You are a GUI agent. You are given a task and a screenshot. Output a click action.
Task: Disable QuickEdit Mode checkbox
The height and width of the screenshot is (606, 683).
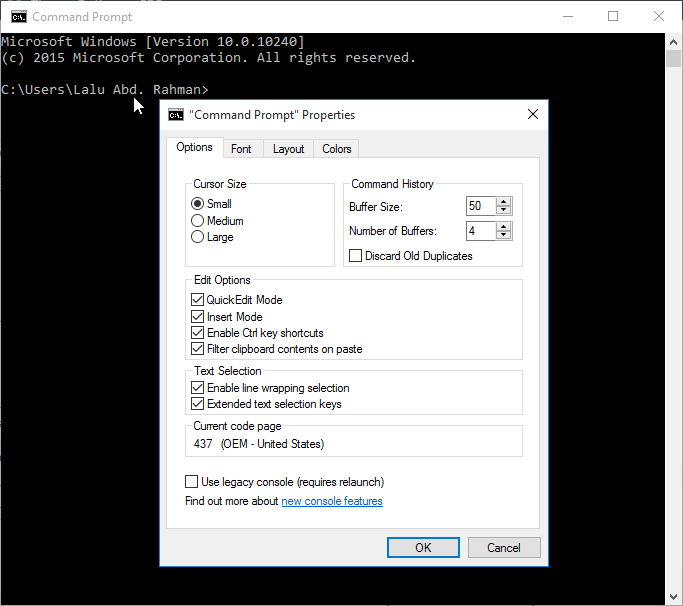(x=197, y=299)
